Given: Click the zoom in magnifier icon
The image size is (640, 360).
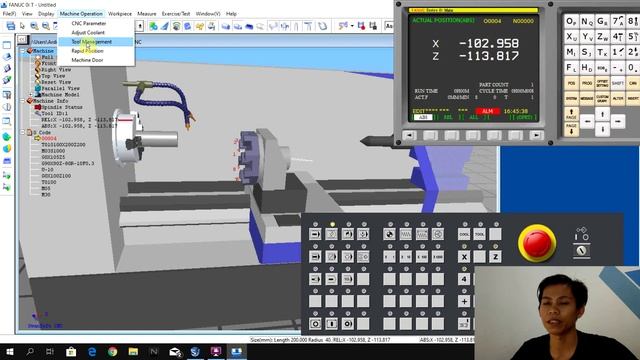Looking at the screenshot, I should 34,26.
